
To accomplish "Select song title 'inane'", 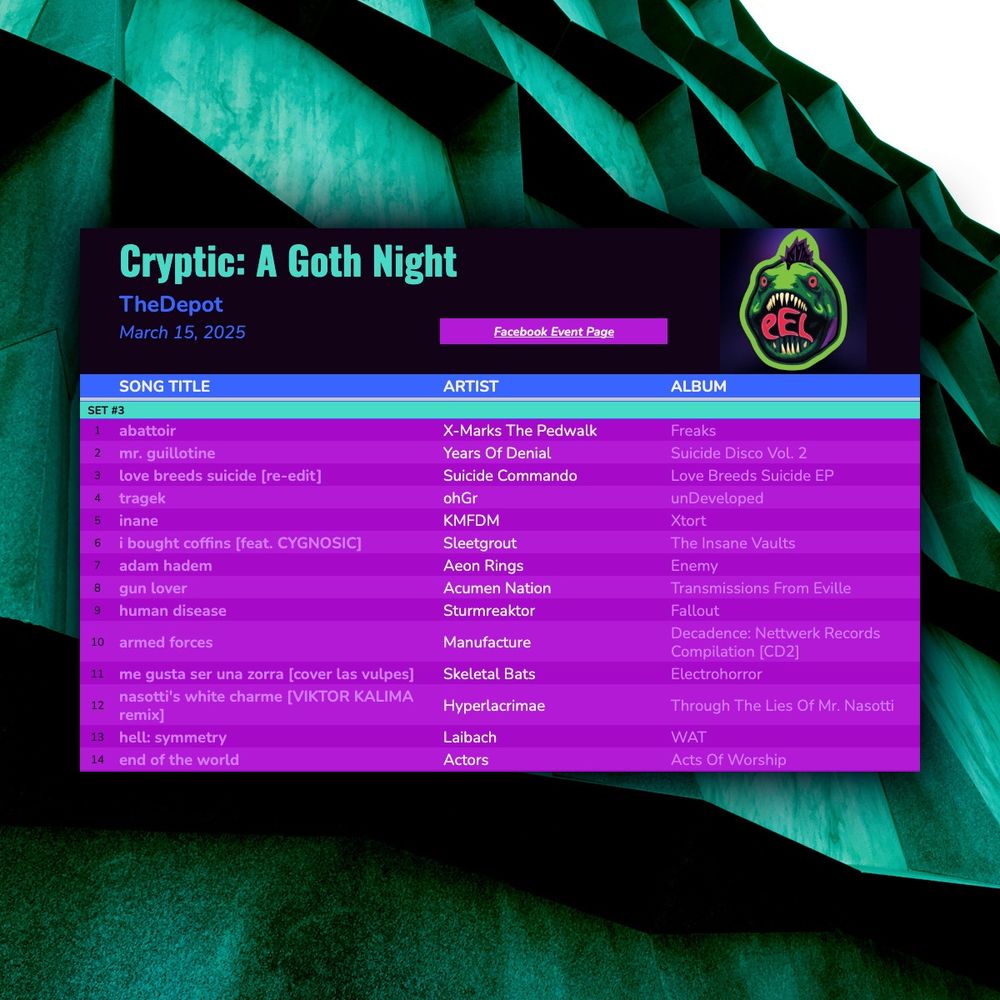I will click(x=138, y=521).
